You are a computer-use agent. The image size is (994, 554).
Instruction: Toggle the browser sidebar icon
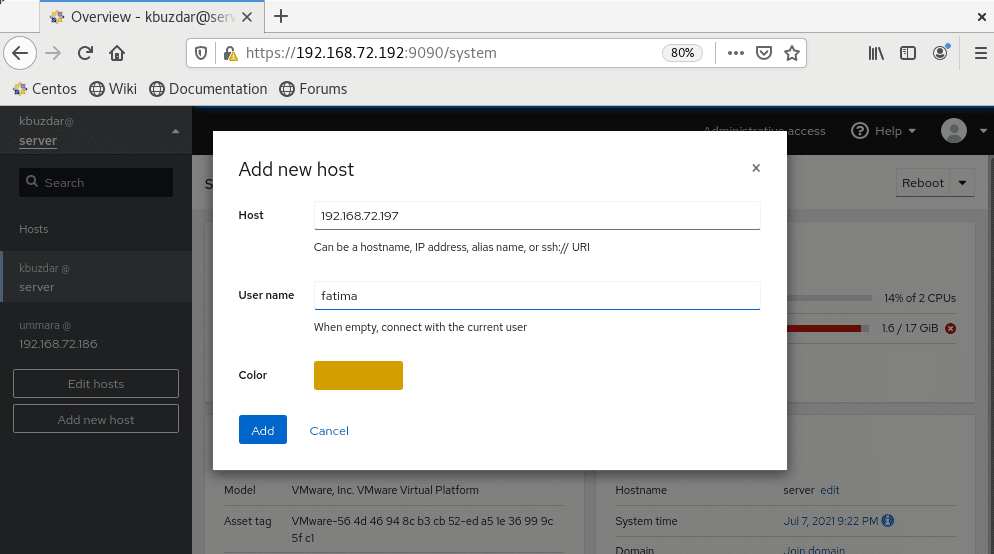pos(908,53)
